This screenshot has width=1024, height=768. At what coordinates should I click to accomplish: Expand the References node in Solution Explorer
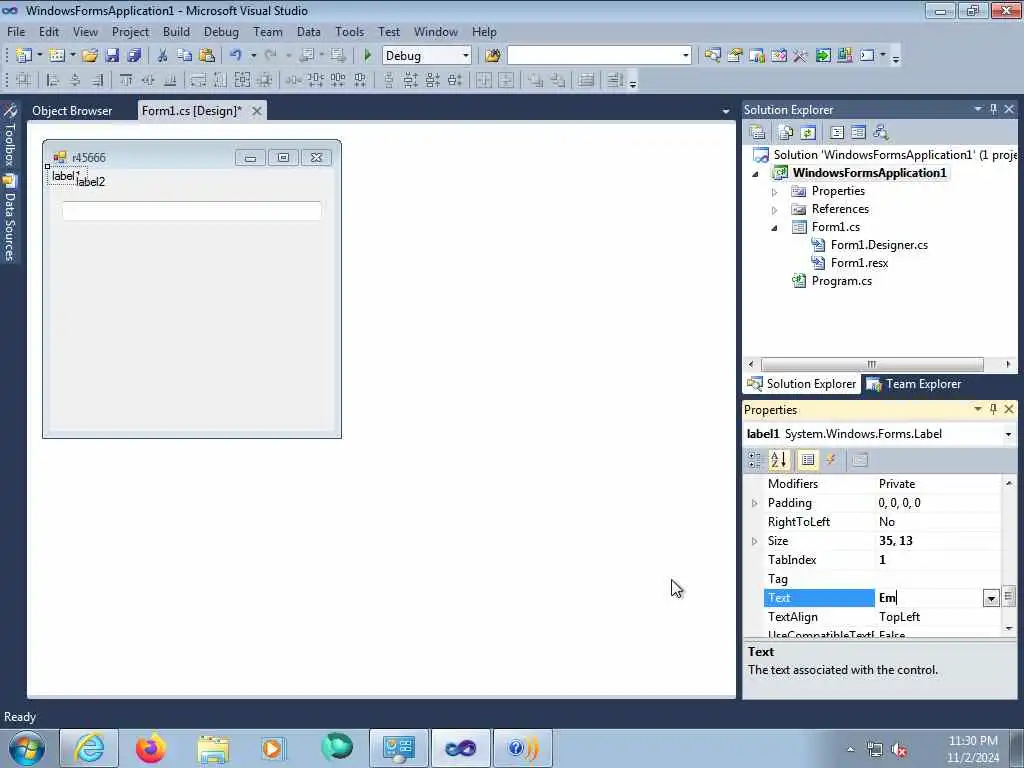pyautogui.click(x=775, y=210)
